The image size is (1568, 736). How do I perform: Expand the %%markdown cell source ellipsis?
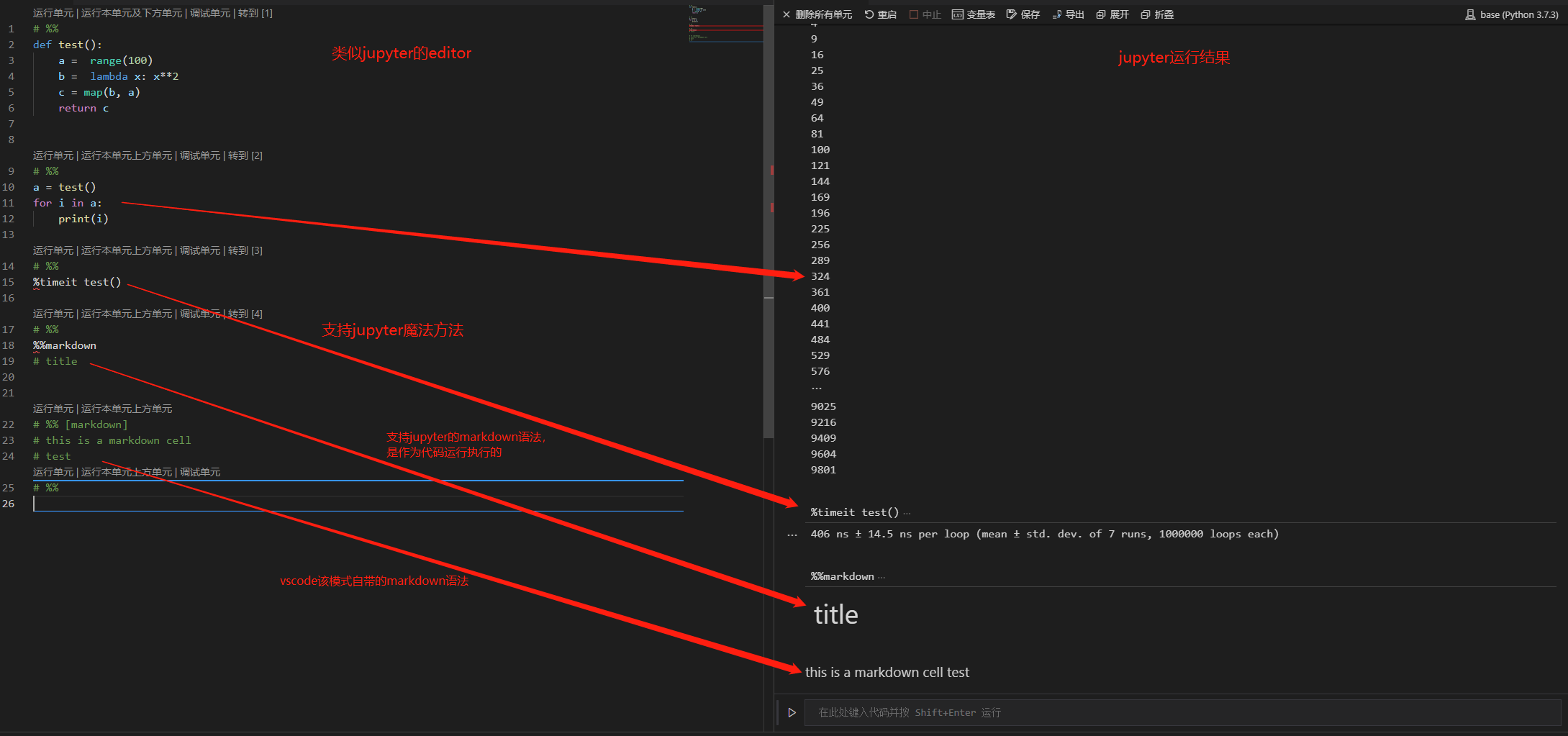click(881, 576)
